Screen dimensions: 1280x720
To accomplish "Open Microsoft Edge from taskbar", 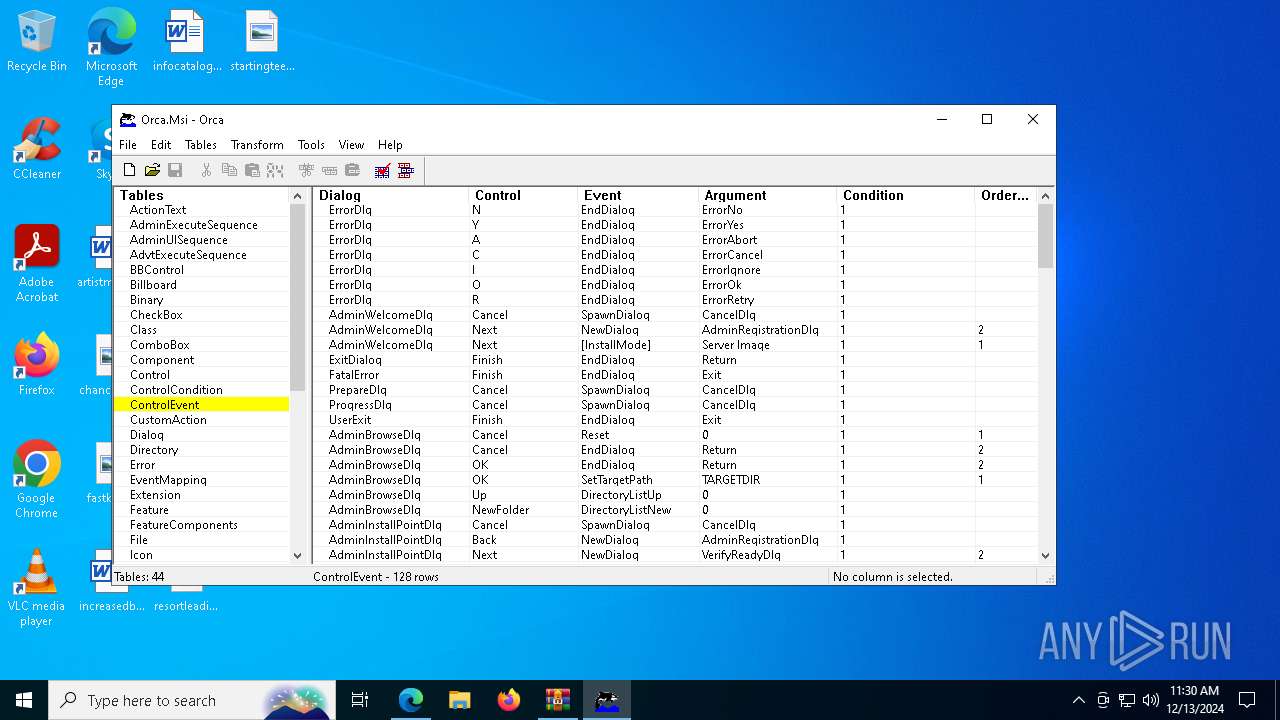I will 411,700.
